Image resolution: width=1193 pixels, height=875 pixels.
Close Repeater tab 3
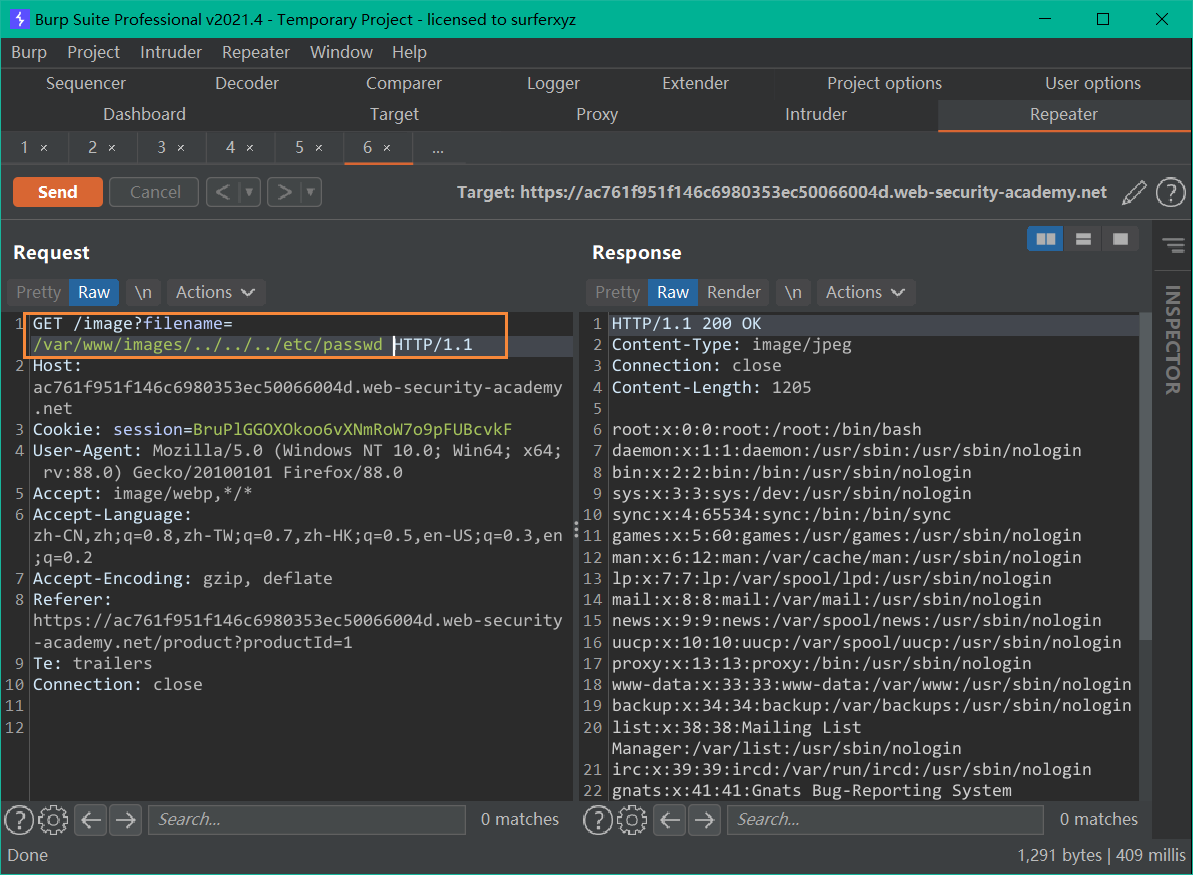(x=181, y=148)
